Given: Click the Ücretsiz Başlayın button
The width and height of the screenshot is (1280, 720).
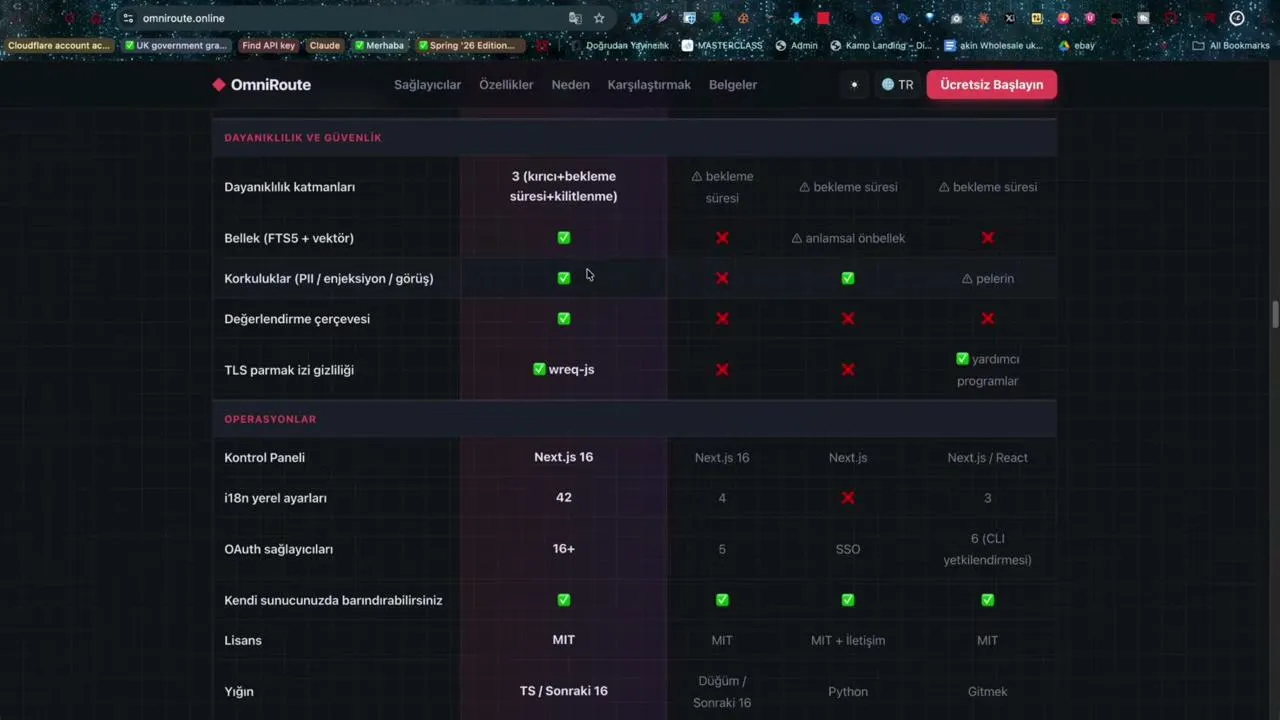Looking at the screenshot, I should (991, 85).
